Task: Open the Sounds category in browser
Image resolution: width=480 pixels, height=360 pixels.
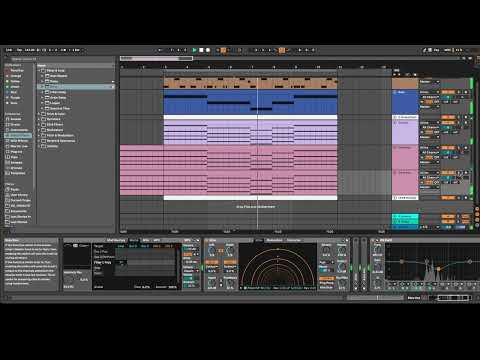Action: tap(16, 119)
